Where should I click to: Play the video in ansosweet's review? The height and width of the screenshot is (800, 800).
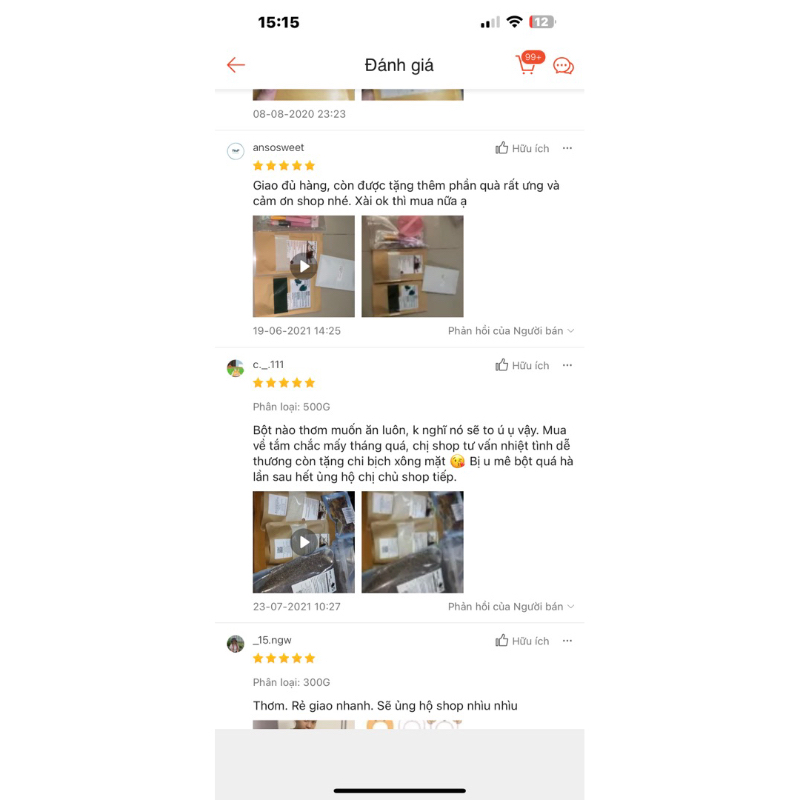304,266
